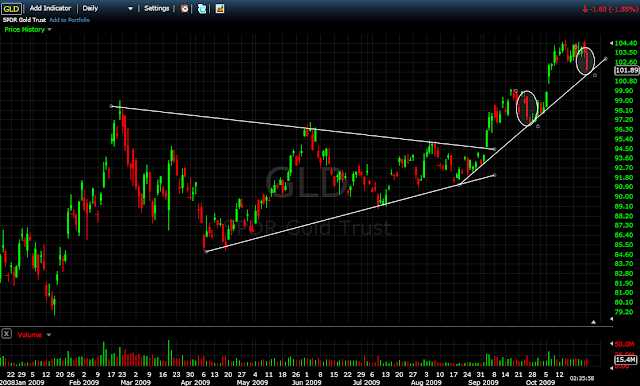Click the current price label 101.89
Viewport: 640px width, 386px height.
tap(627, 71)
